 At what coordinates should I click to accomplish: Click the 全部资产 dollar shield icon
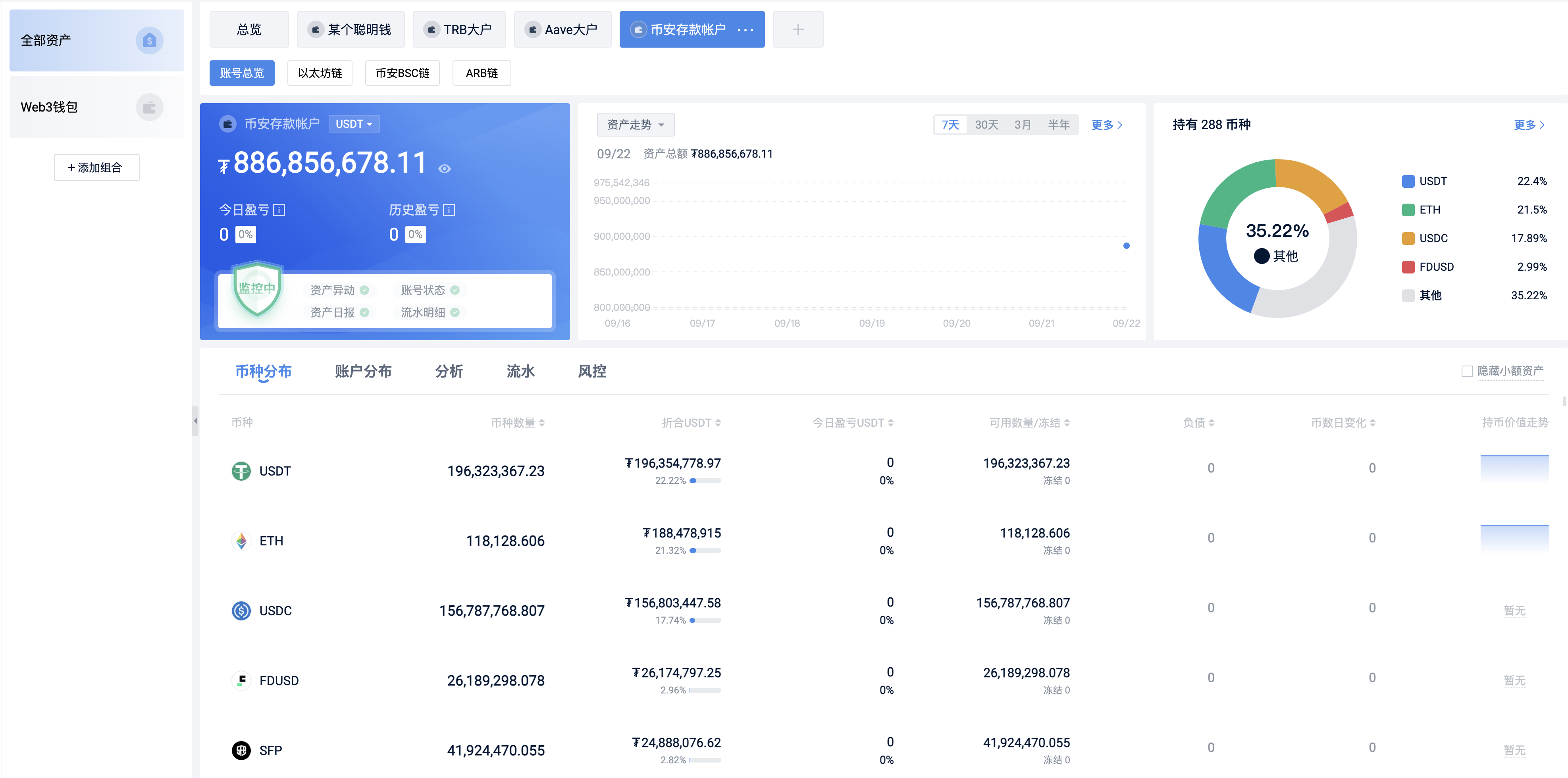(149, 41)
